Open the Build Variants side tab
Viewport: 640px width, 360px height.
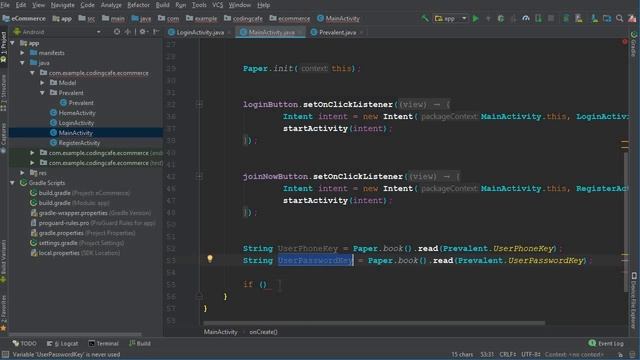point(4,261)
